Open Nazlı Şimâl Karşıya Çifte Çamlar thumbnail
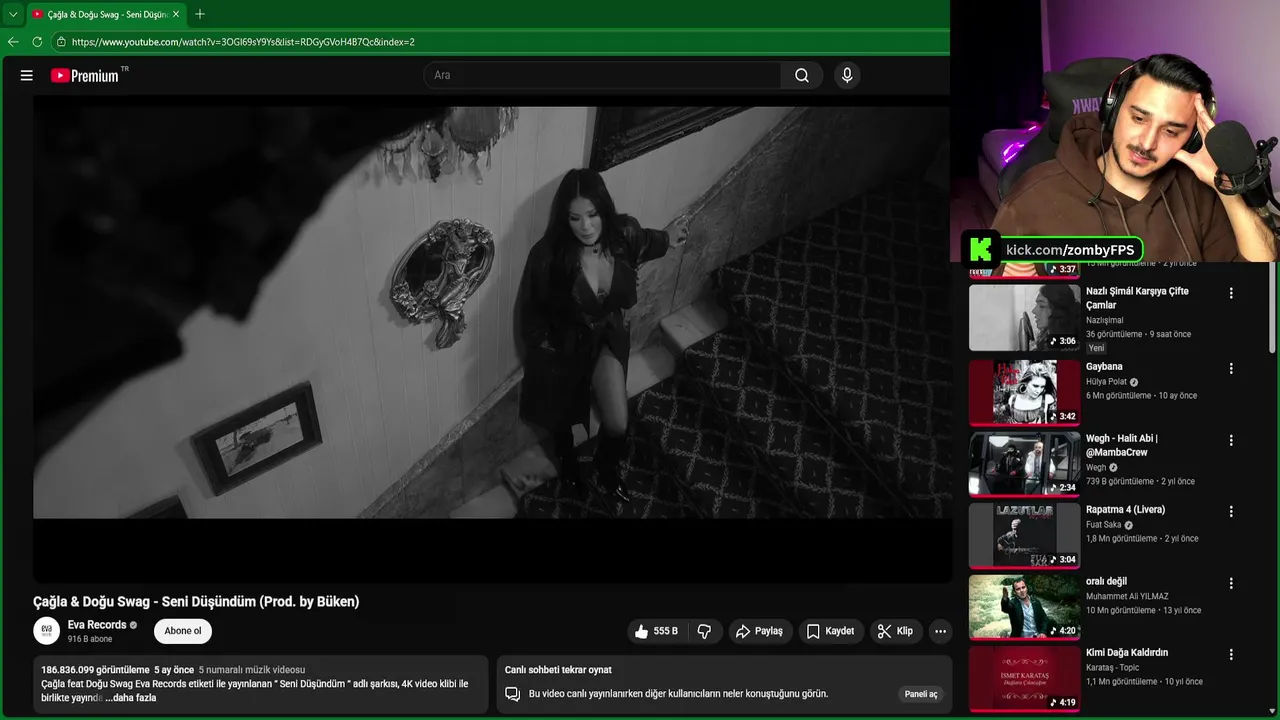The width and height of the screenshot is (1280, 720). coord(1024,317)
